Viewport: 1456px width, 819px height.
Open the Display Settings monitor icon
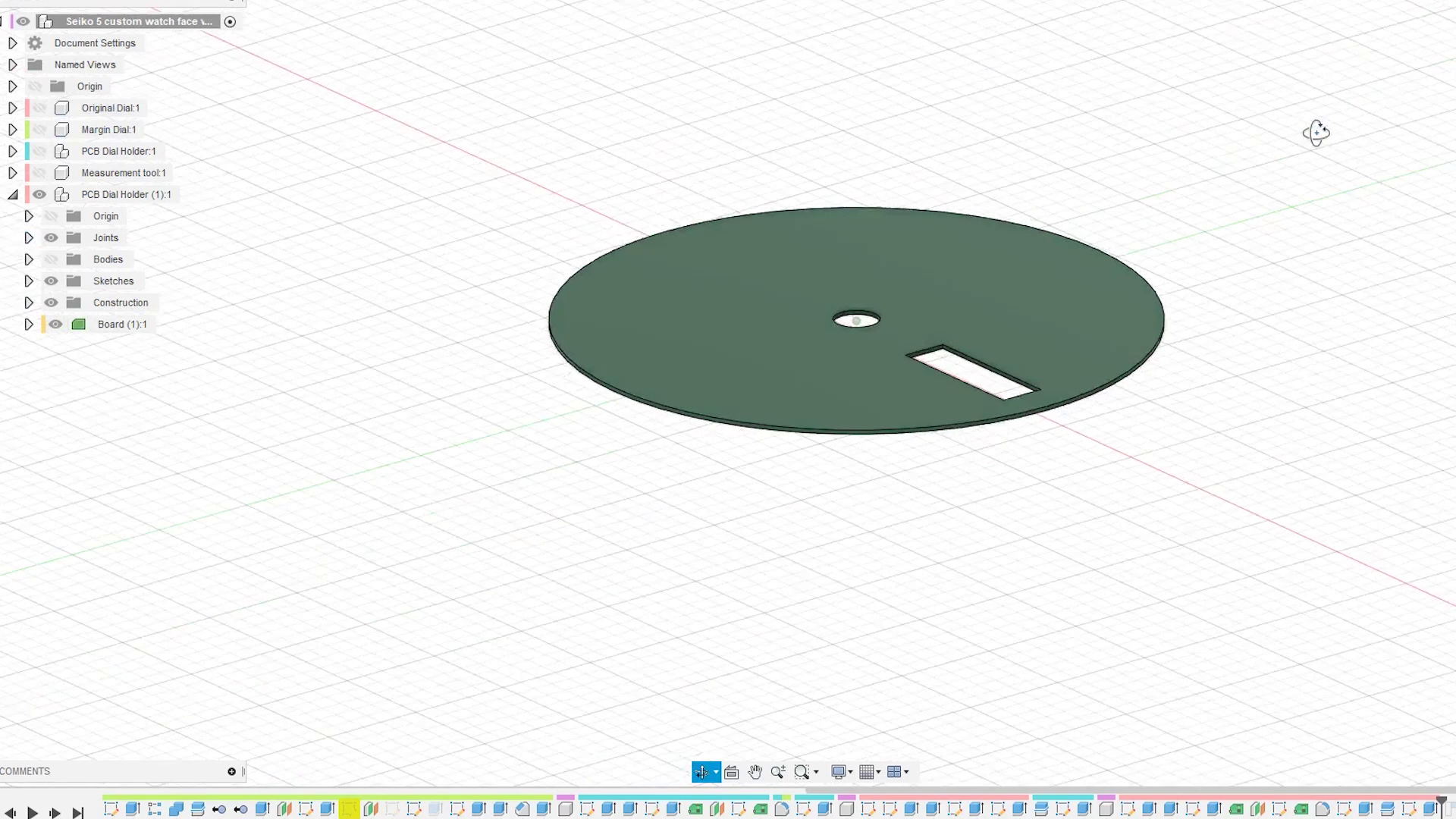(x=840, y=772)
